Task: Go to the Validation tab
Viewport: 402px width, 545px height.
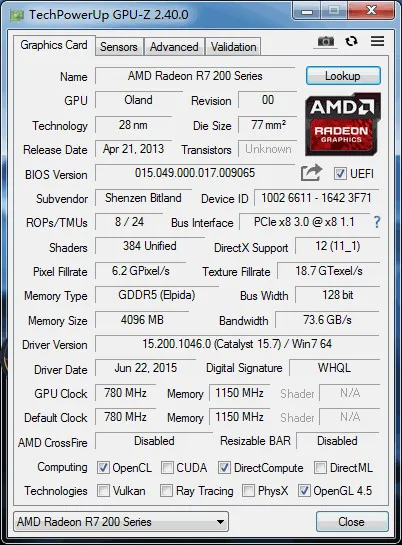Action: click(x=233, y=47)
